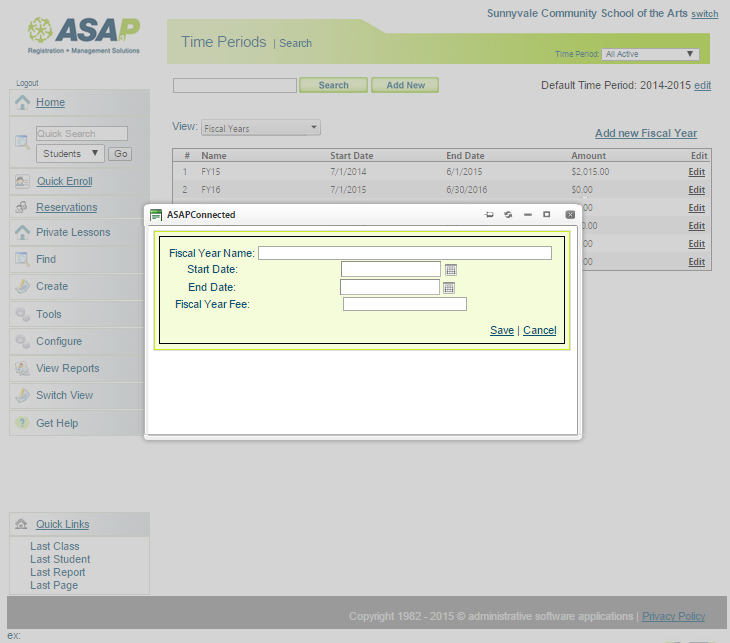The image size is (730, 643).
Task: Click the Fiscal Year Name field
Action: coord(404,253)
